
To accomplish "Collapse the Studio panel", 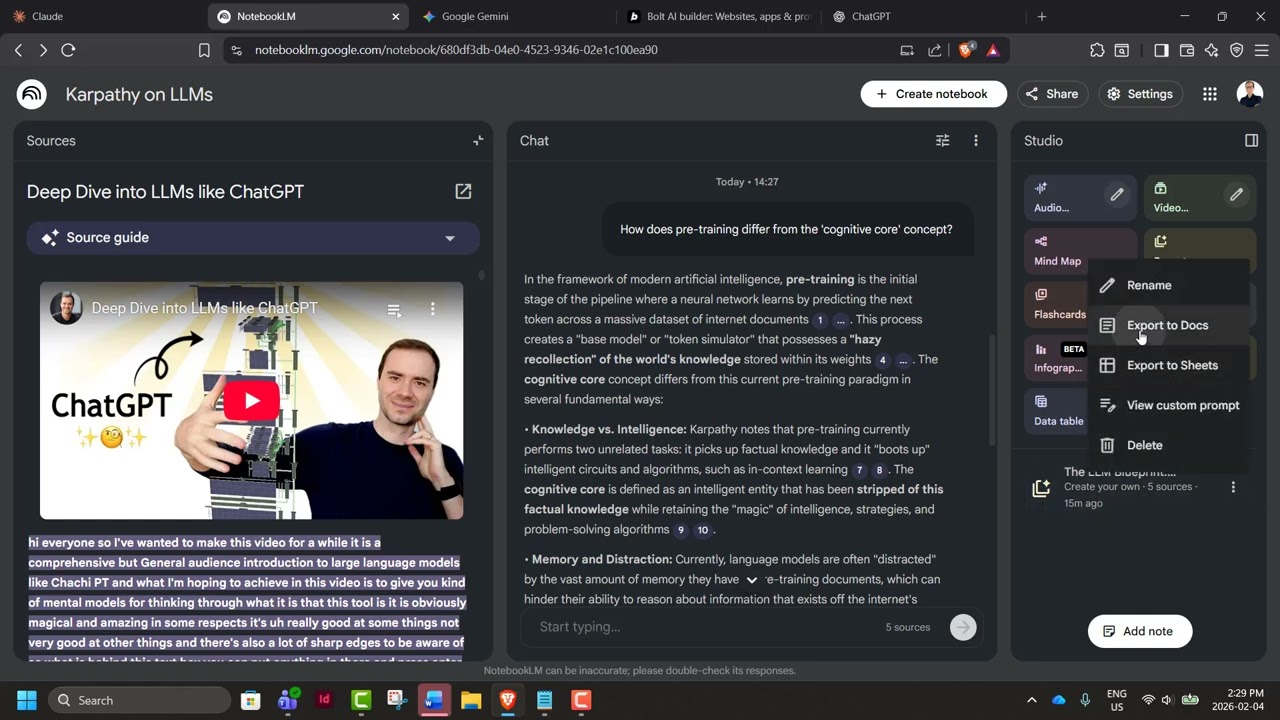I will (1251, 141).
